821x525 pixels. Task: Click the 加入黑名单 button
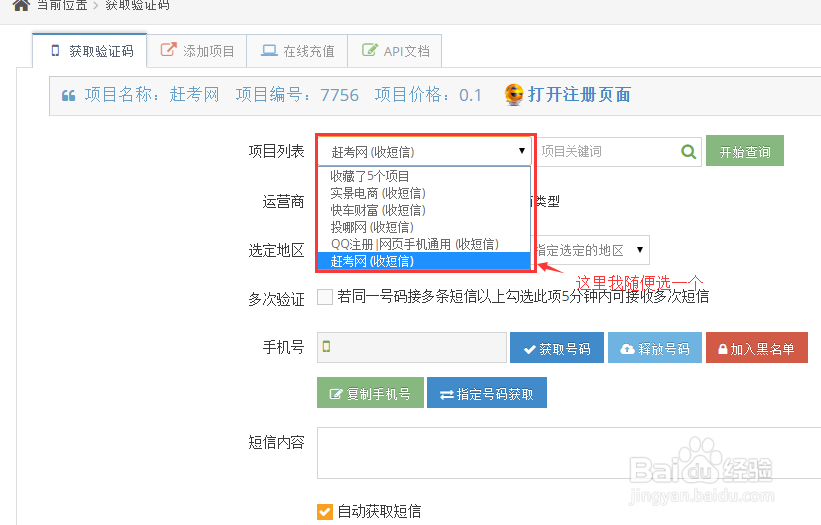pyautogui.click(x=757, y=349)
